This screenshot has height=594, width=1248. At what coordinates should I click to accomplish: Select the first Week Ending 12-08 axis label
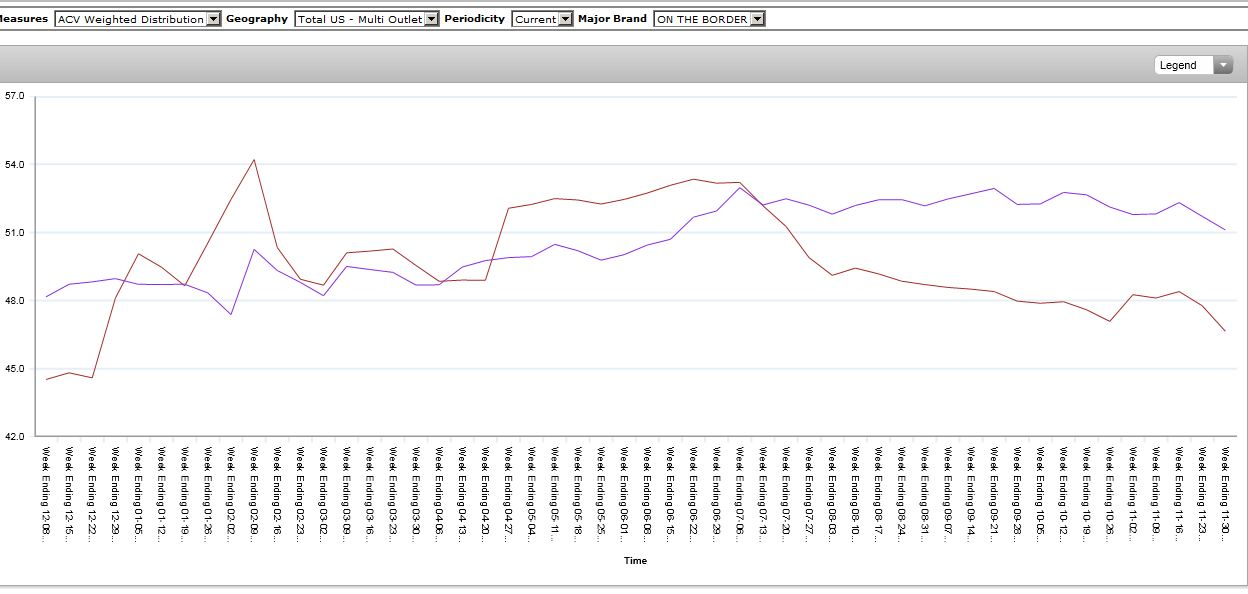[x=45, y=490]
